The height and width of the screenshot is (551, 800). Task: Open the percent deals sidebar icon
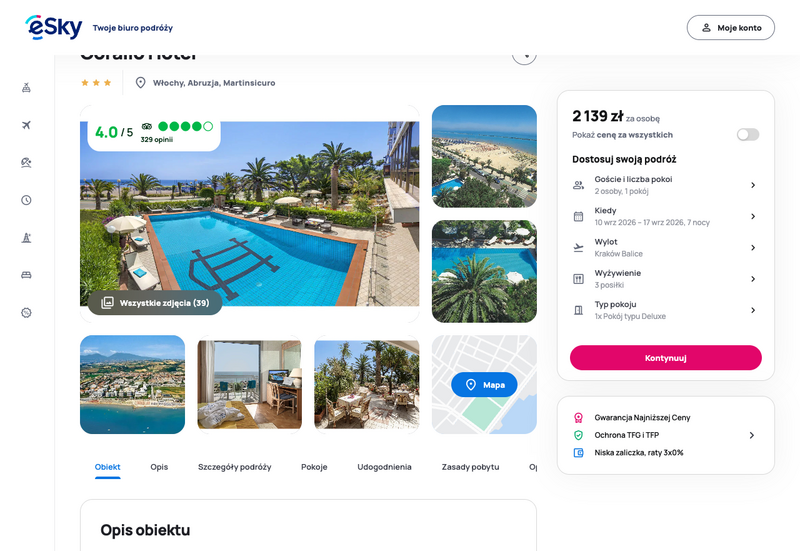tap(27, 313)
